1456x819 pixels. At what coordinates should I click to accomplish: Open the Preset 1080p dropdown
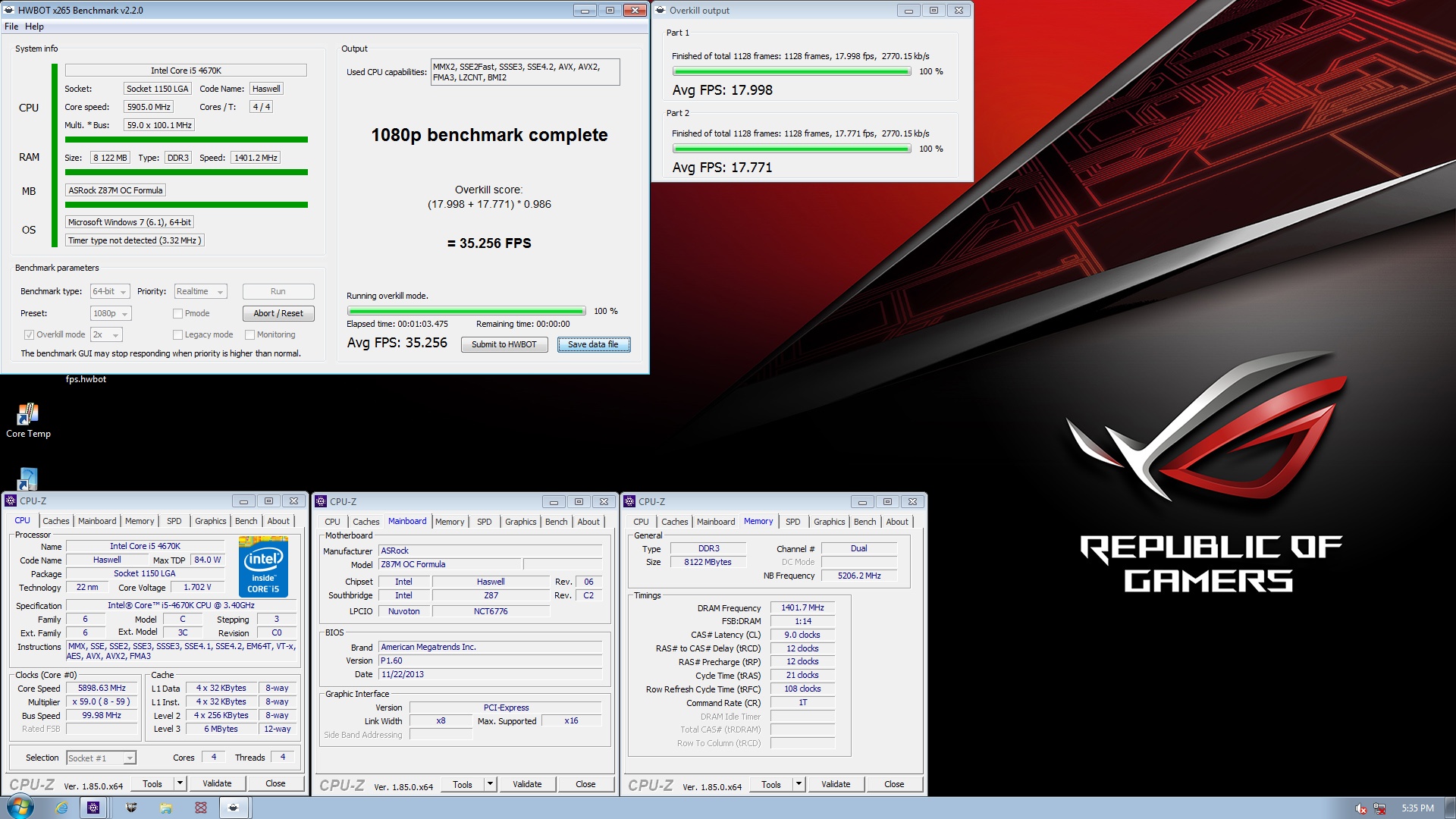point(111,313)
